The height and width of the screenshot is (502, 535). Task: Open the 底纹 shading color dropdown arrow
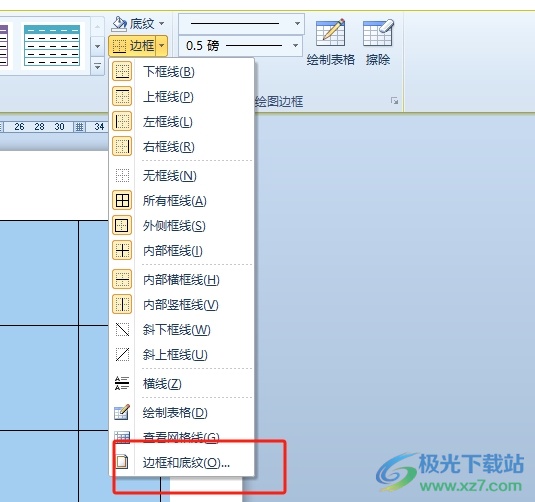(x=162, y=24)
